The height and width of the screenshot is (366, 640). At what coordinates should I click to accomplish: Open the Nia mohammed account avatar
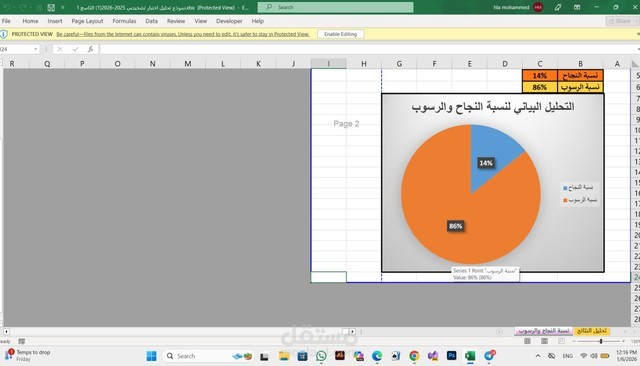click(538, 7)
